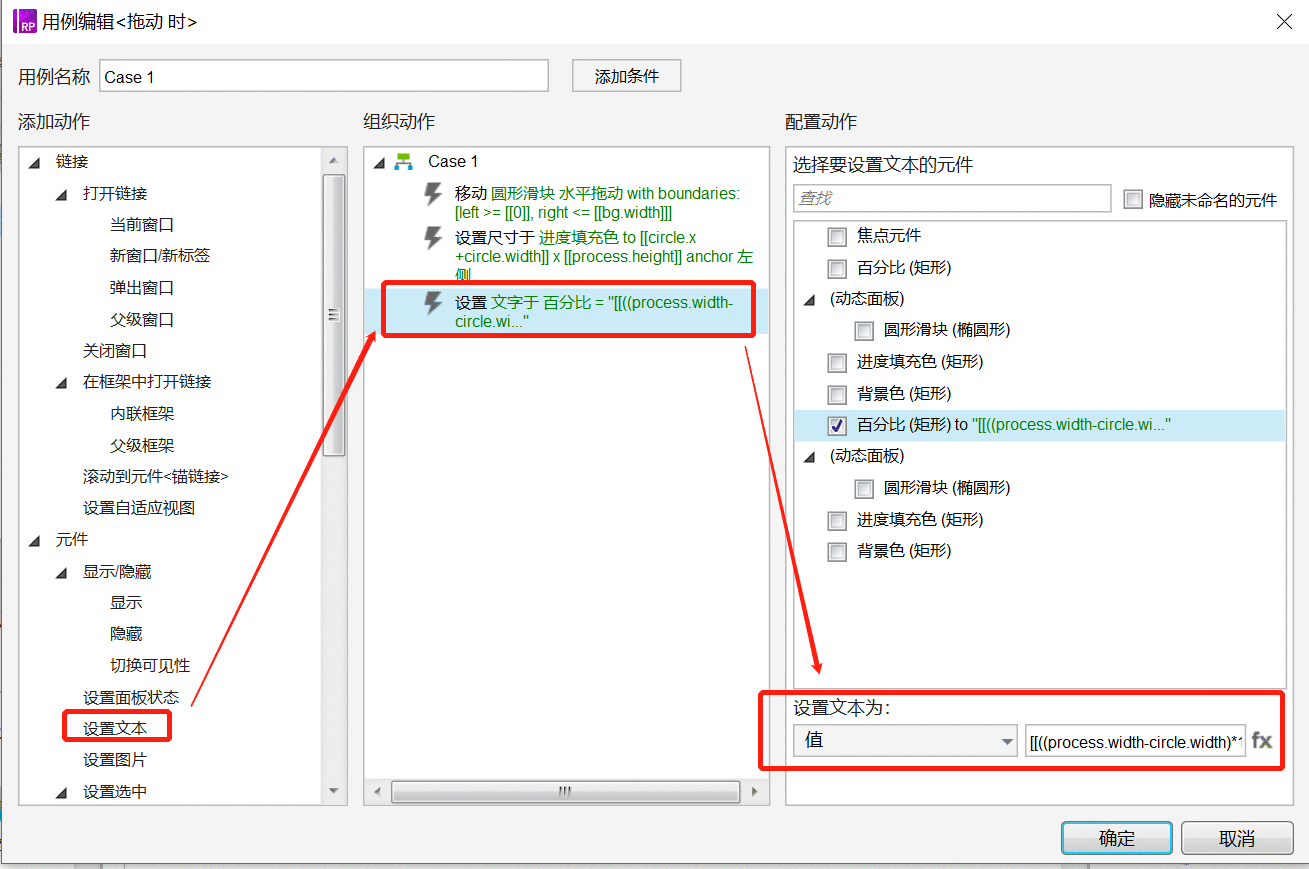Check the first 进度填充色 (矩形) checkbox

pyautogui.click(x=837, y=362)
